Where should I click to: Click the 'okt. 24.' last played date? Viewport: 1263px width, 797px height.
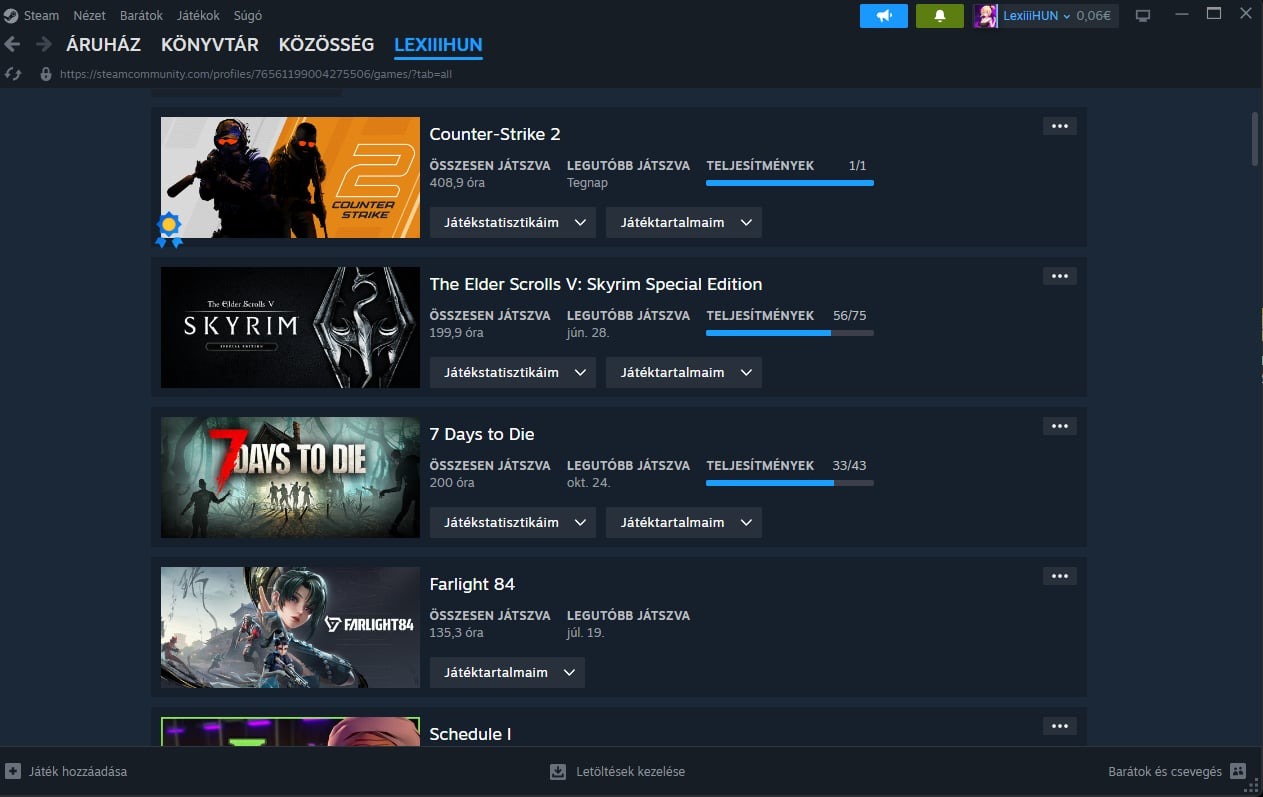click(x=589, y=483)
